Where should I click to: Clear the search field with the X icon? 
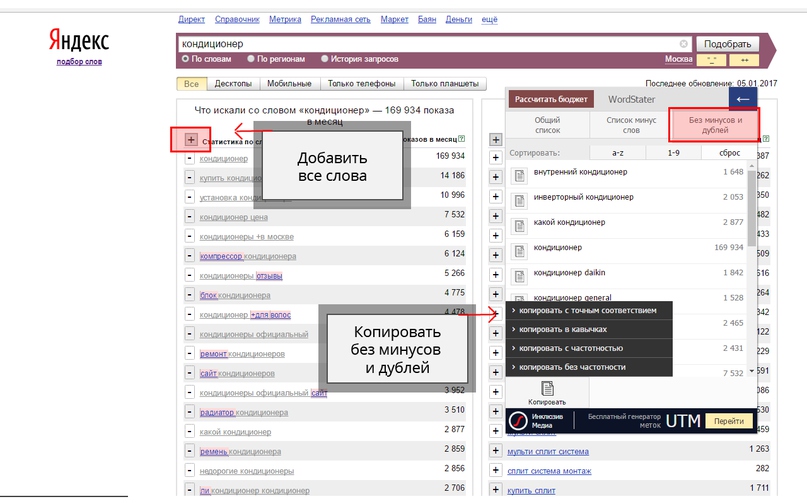[683, 44]
